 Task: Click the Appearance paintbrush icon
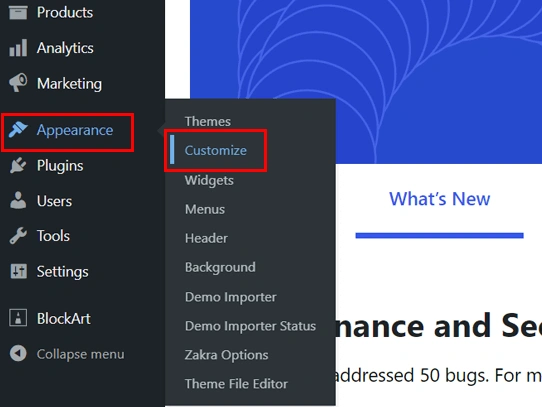click(18, 130)
